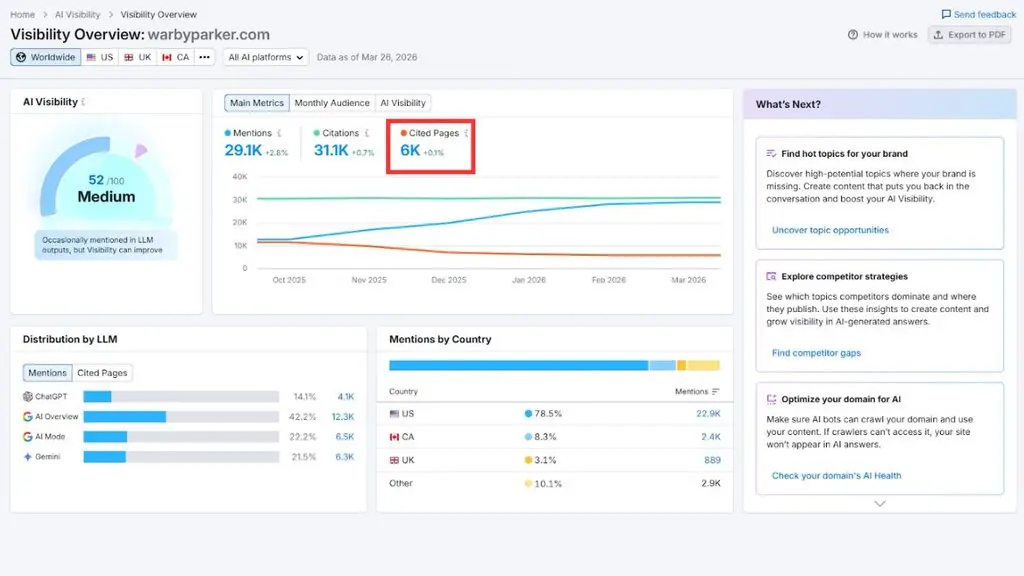Click the UK flag in Mentions by Country table

tap(394, 460)
